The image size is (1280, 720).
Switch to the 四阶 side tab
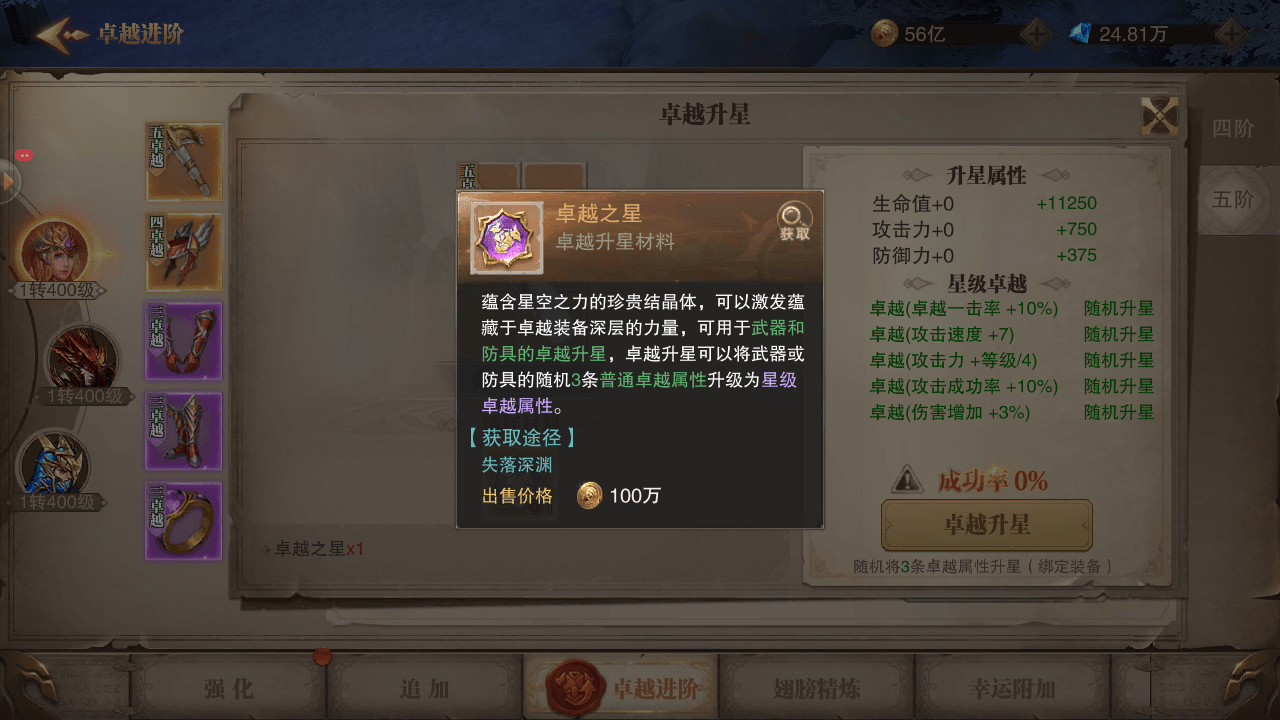(1233, 128)
